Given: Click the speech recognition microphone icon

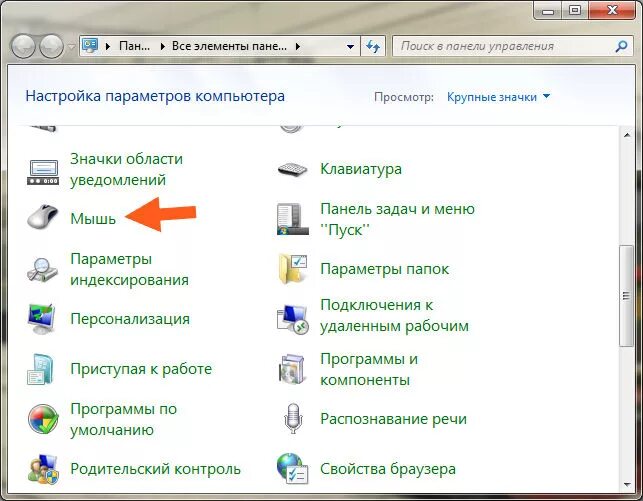Looking at the screenshot, I should pyautogui.click(x=293, y=418).
